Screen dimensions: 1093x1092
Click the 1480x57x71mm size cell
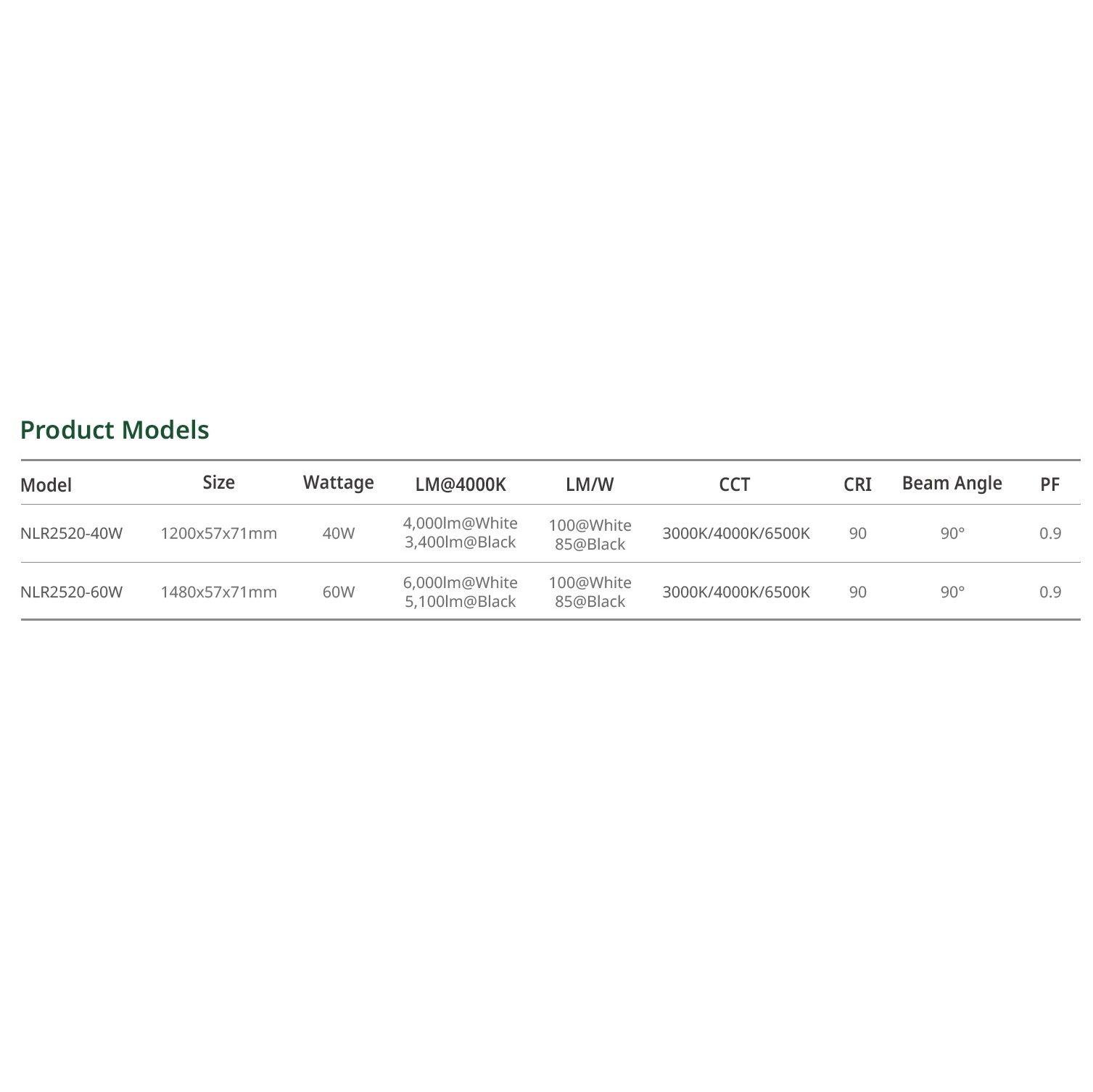[218, 592]
